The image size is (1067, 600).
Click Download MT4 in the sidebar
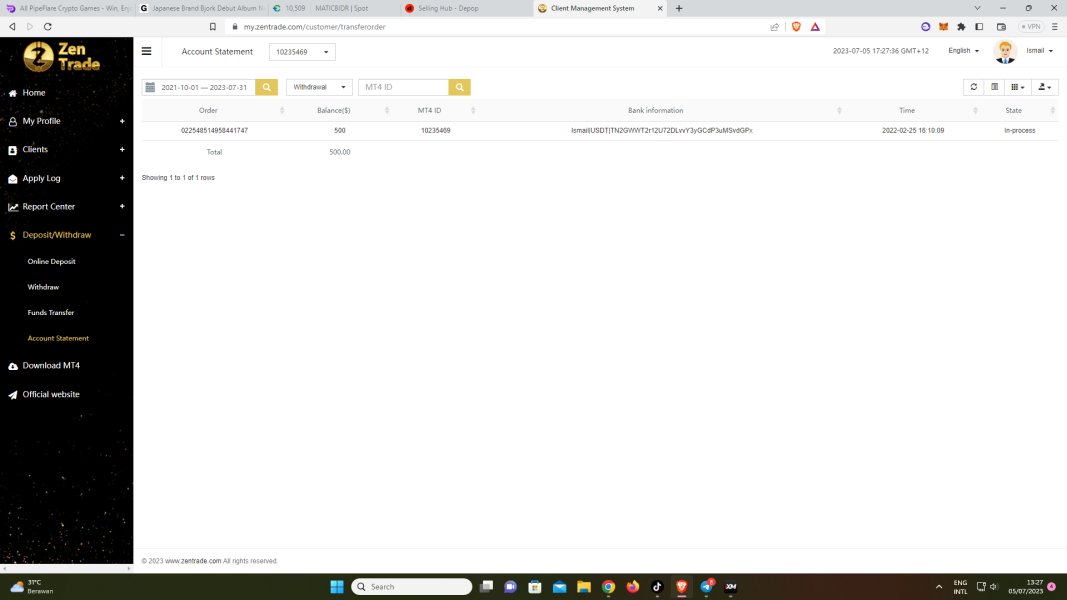51,365
